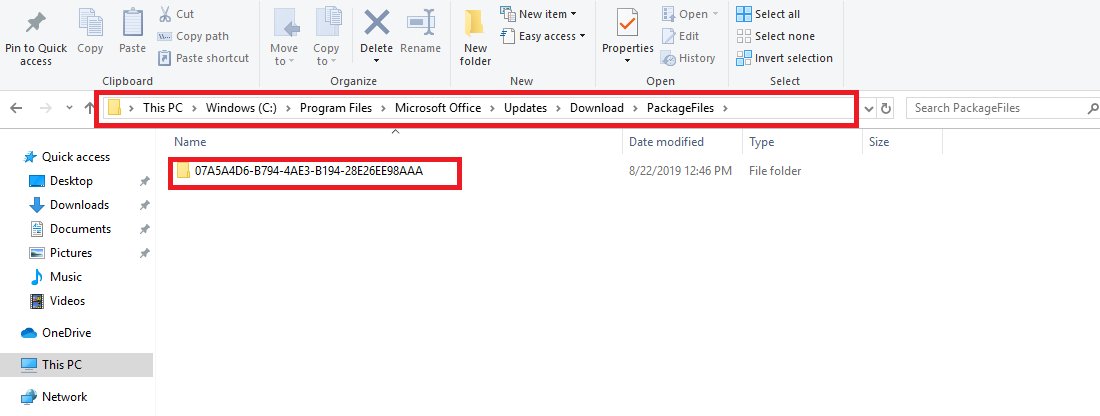Open OneDrive in navigation pane

57,333
